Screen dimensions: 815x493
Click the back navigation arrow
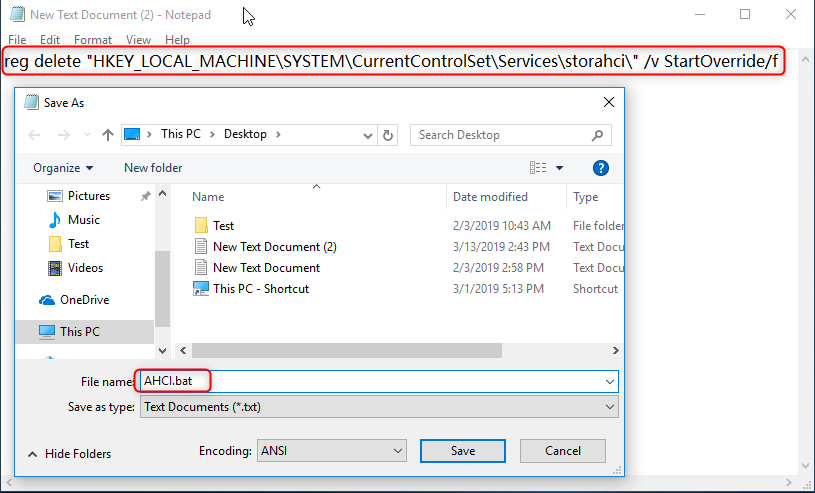[34, 135]
